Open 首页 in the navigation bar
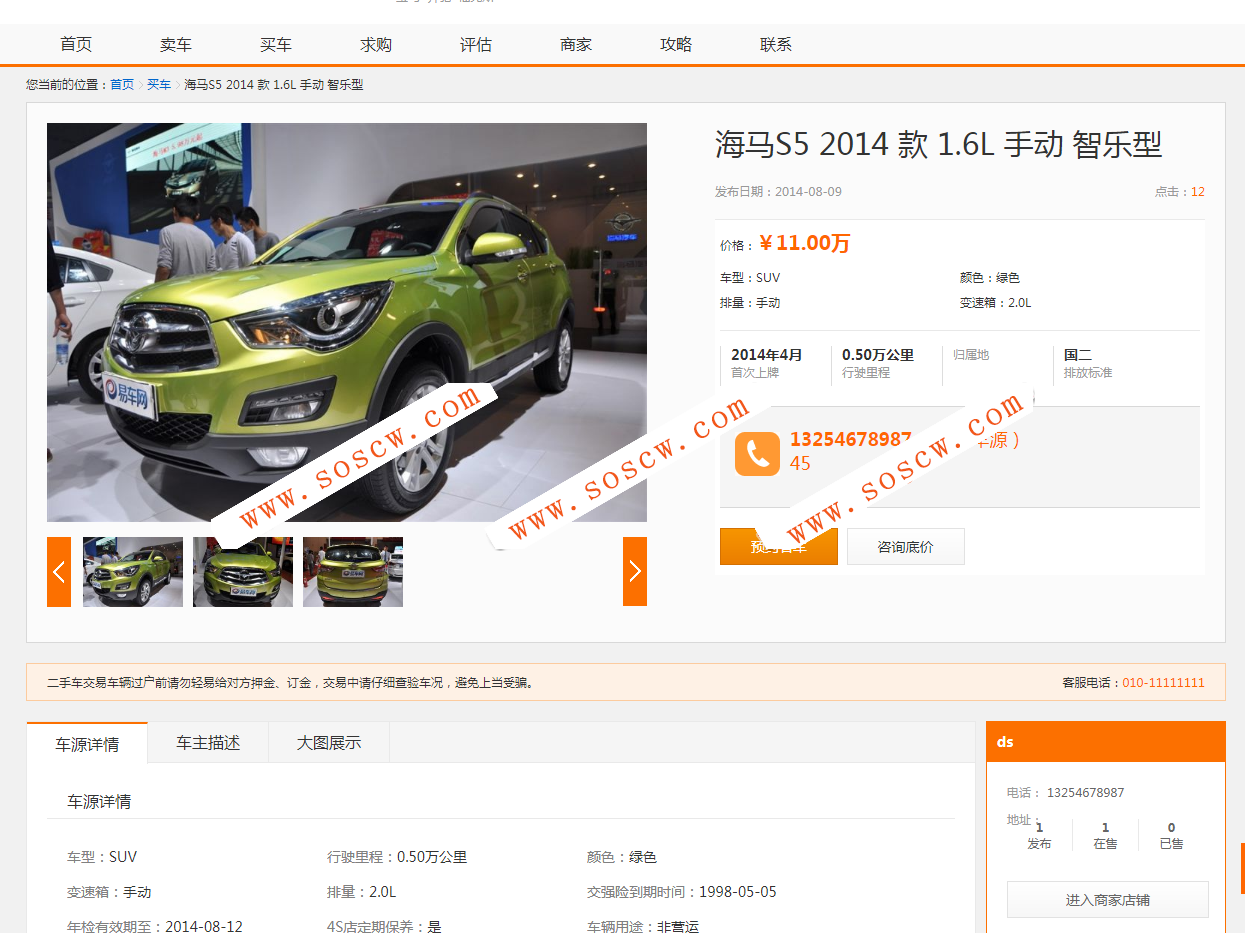Viewport: 1245px width, 933px height. pos(76,44)
